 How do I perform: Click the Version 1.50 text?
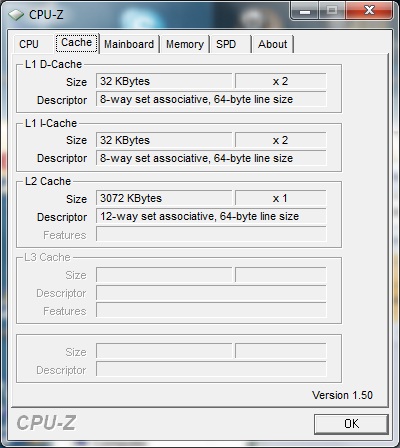click(342, 395)
